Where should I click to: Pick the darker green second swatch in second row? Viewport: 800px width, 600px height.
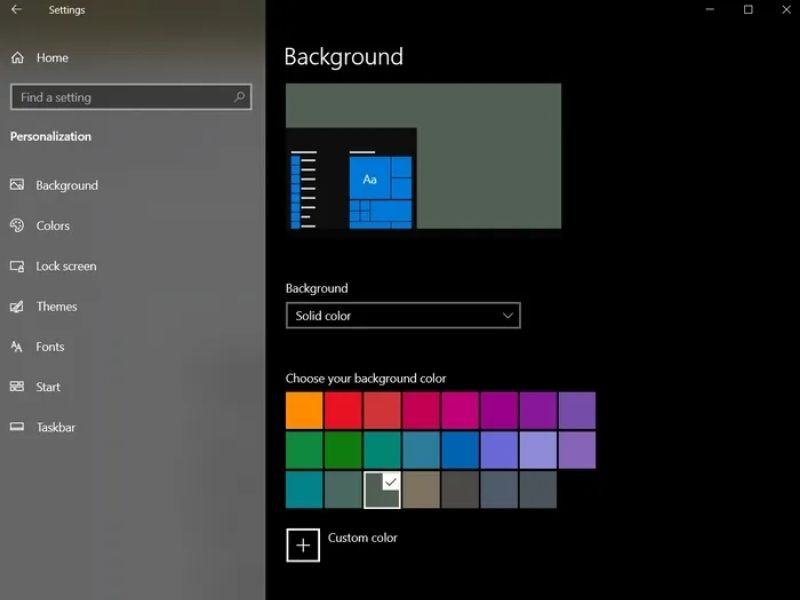[343, 450]
